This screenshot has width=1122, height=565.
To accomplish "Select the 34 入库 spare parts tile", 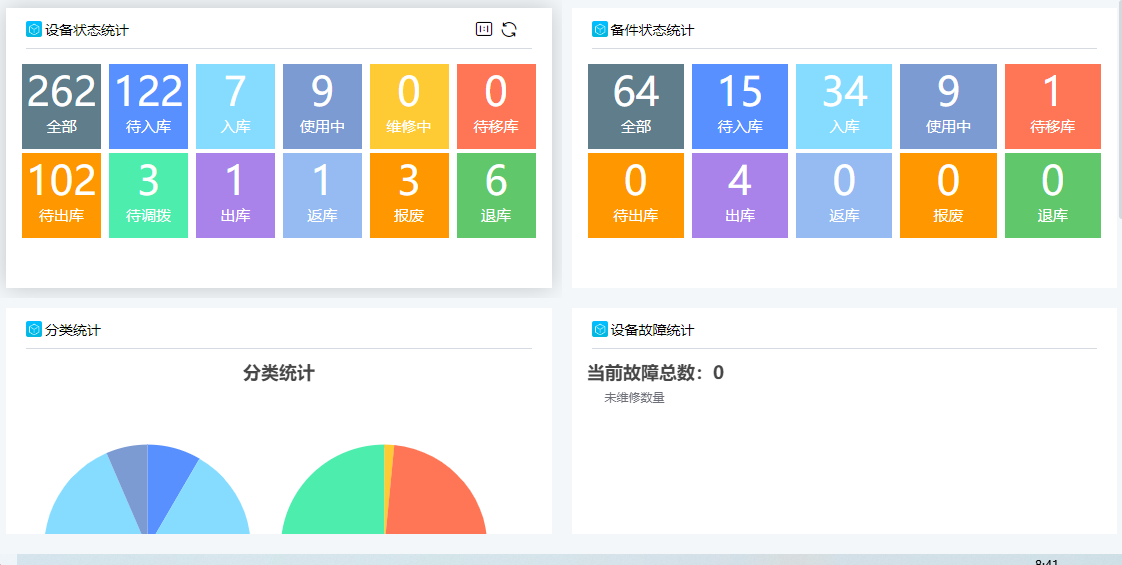I will coord(844,106).
